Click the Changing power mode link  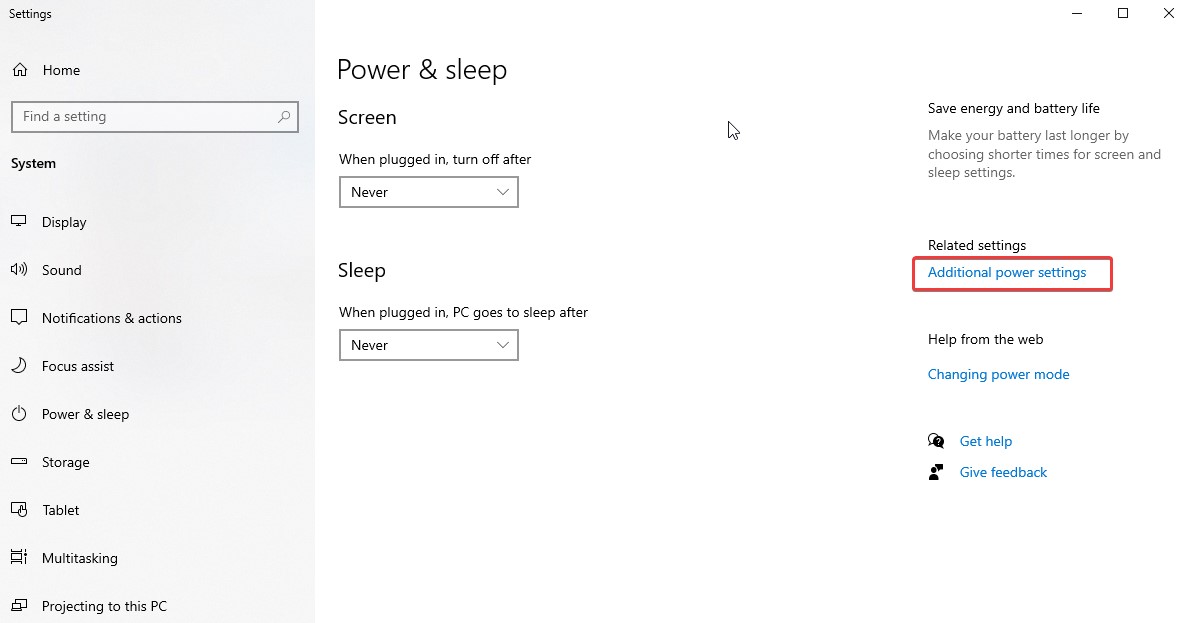(998, 373)
